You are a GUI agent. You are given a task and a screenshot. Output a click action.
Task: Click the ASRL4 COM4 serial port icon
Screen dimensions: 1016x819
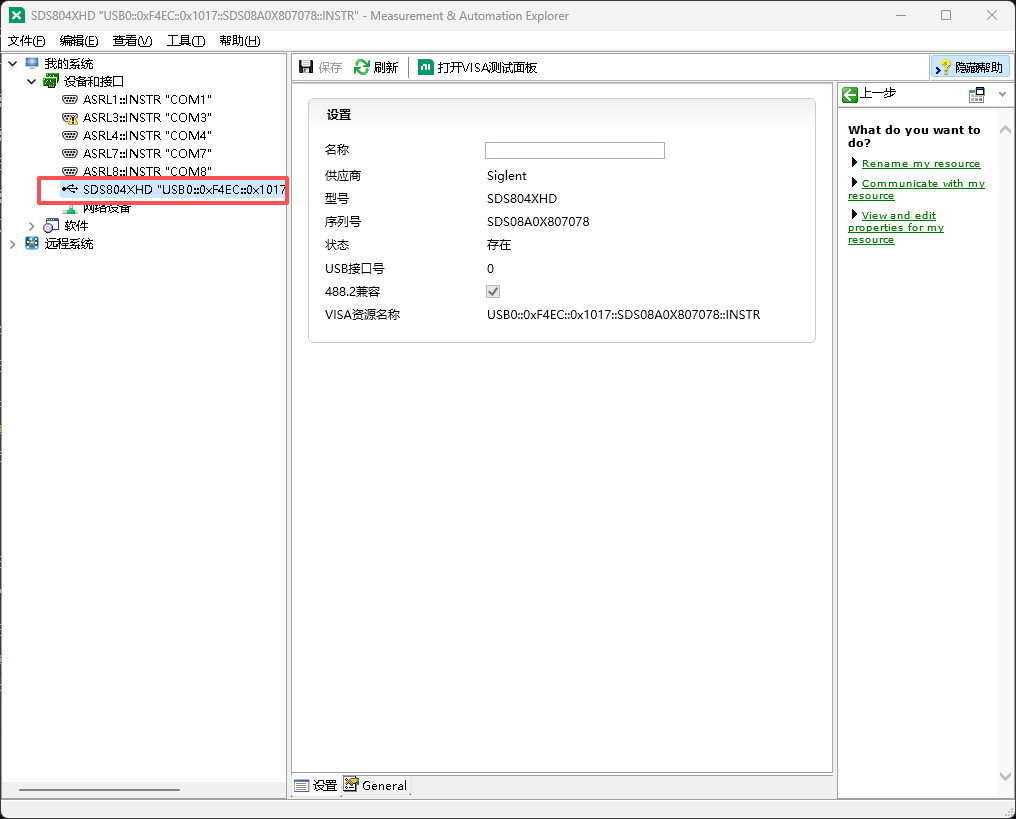(70, 135)
